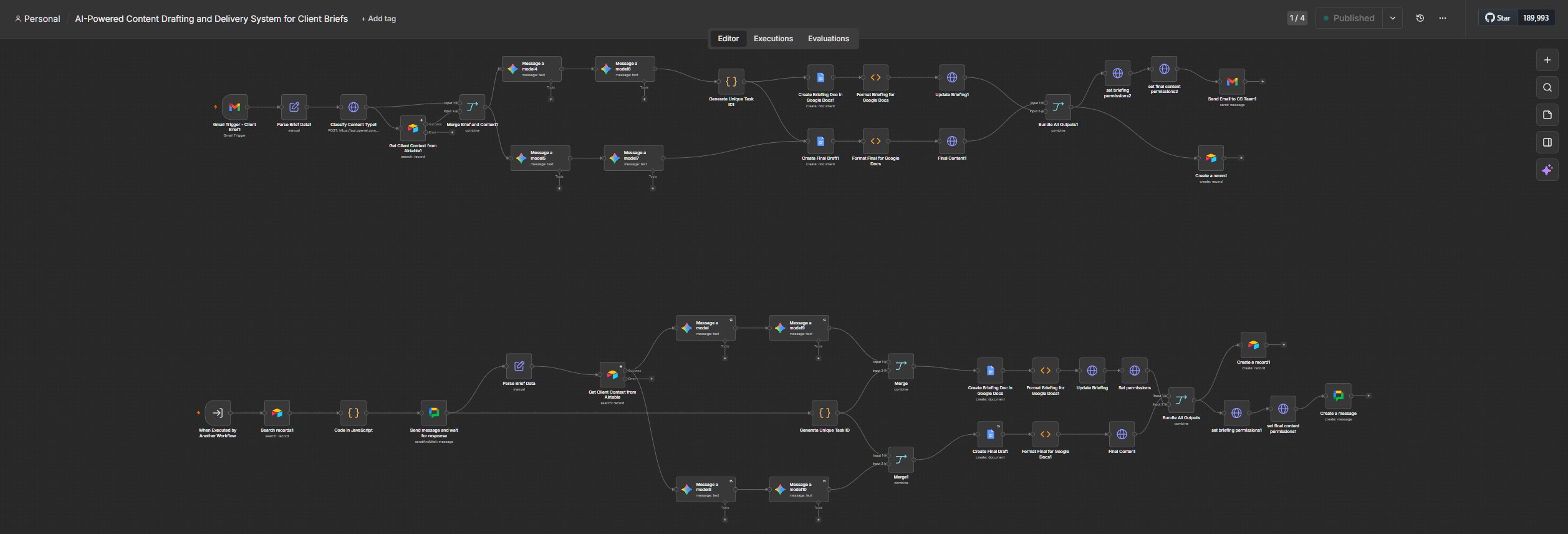1568x534 pixels.
Task: Select the Create a record Airtable node
Action: point(1211,158)
